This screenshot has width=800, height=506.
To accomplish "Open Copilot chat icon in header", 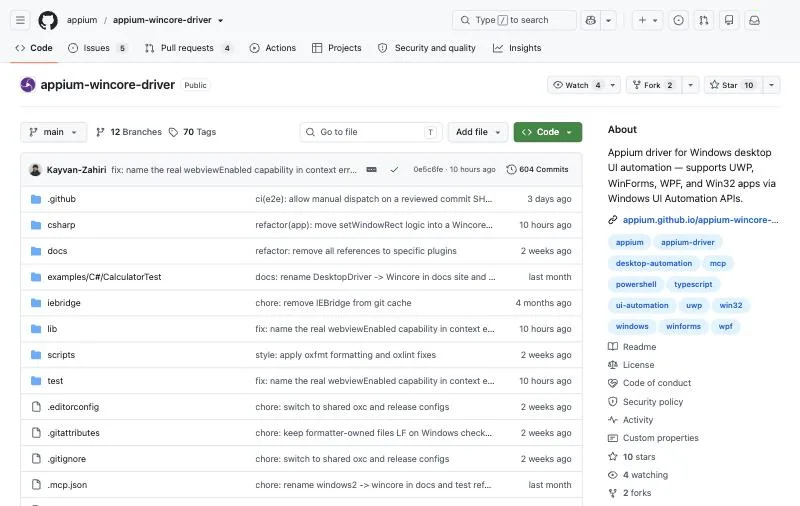I will [x=591, y=20].
